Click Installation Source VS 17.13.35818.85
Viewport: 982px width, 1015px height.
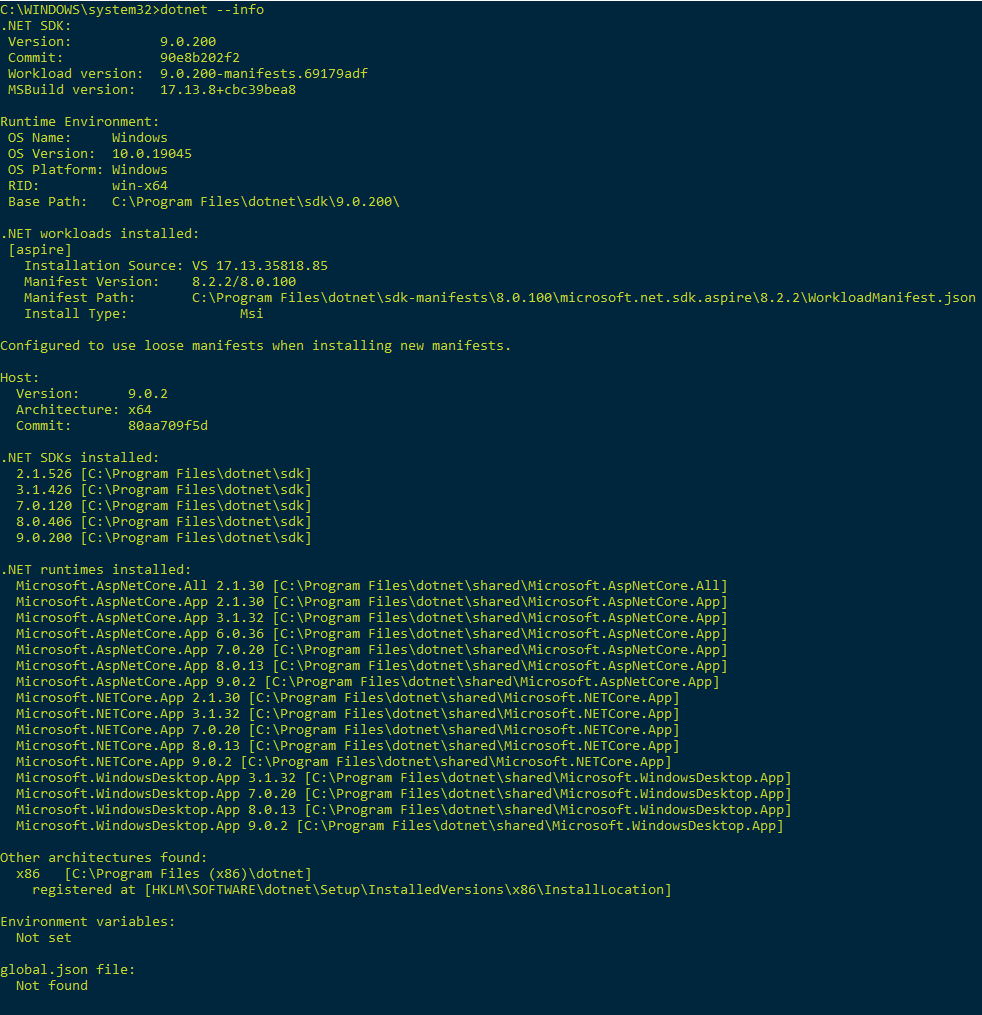click(260, 266)
